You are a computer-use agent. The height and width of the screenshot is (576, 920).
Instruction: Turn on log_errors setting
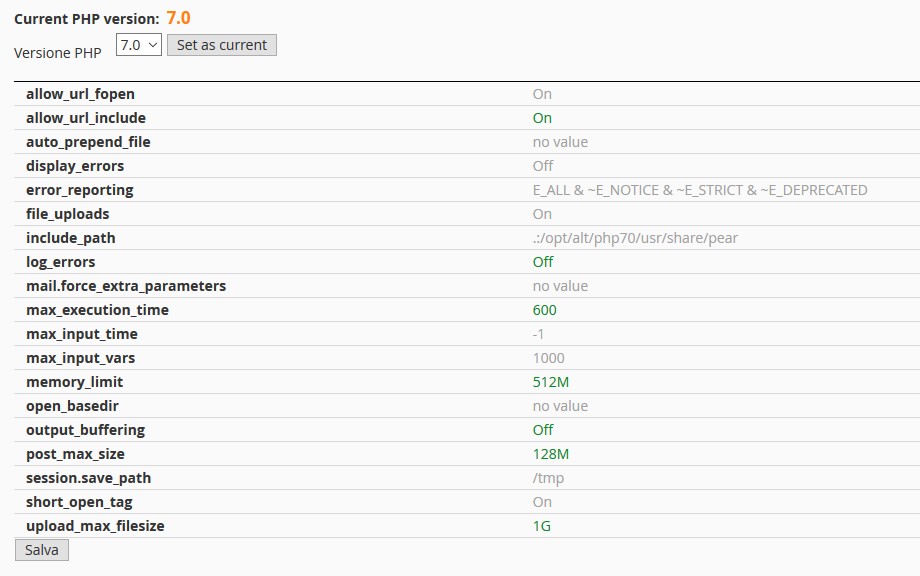click(542, 261)
